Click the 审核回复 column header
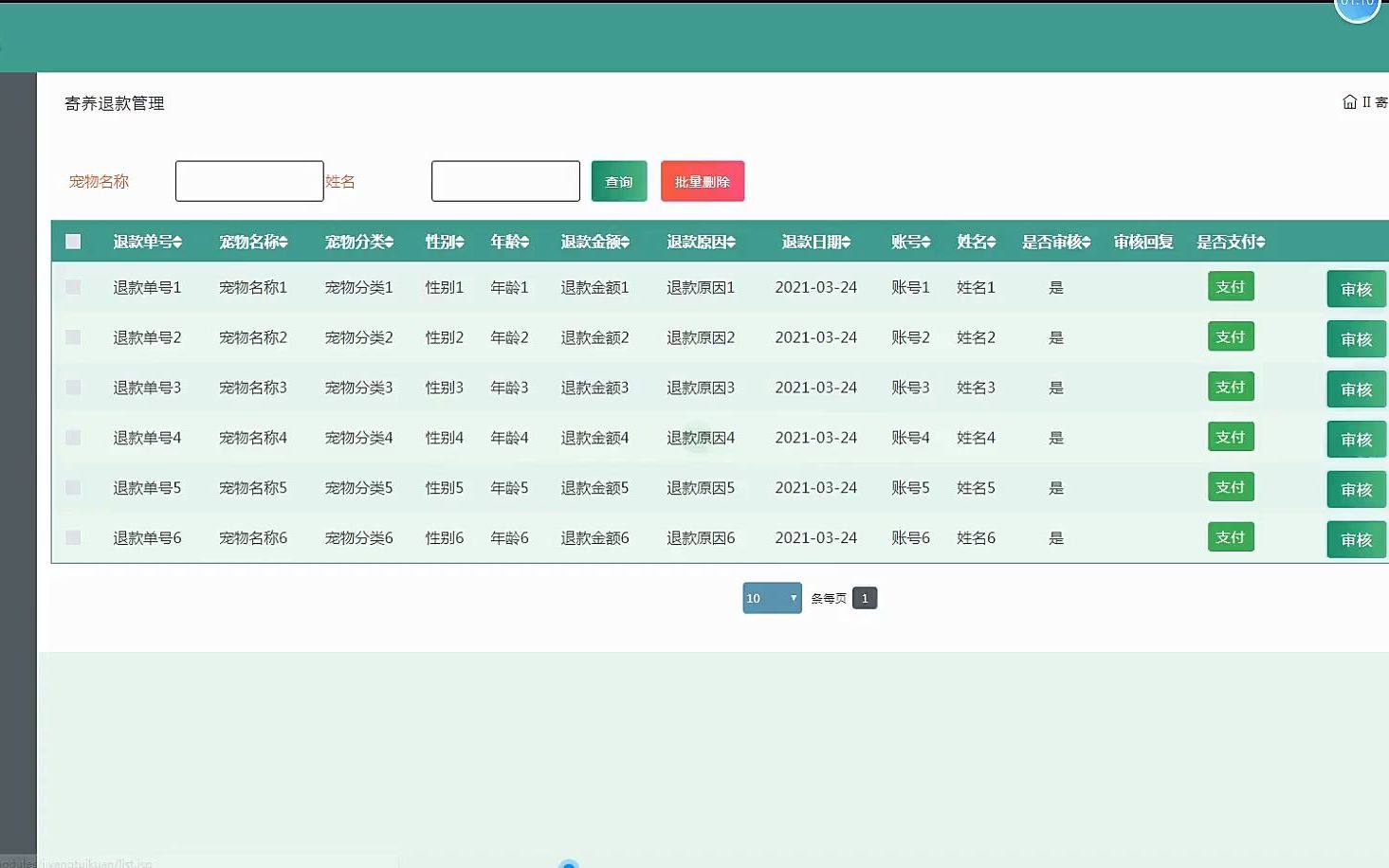1389x868 pixels. click(1143, 242)
